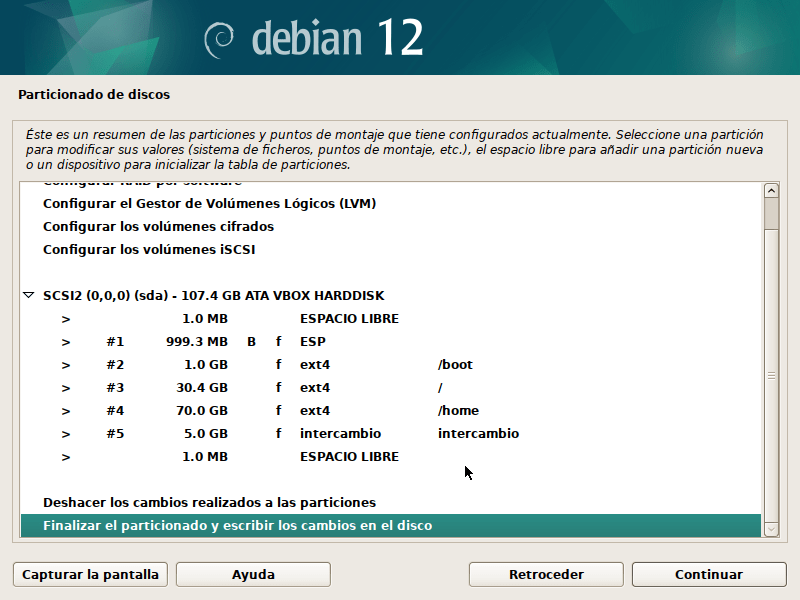Click the arrow beside the 30.4 GB root partition
Viewport: 800px width, 600px height.
click(66, 388)
